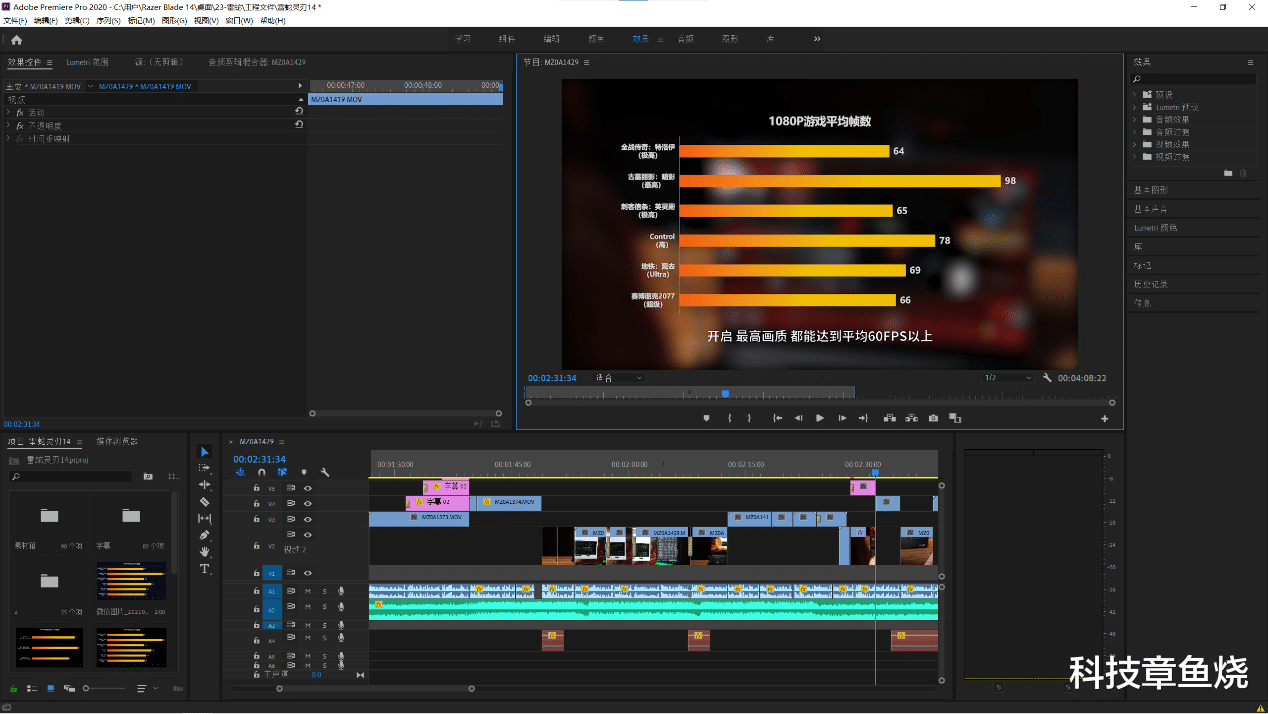Click the Home icon
This screenshot has width=1268, height=714.
tap(16, 40)
